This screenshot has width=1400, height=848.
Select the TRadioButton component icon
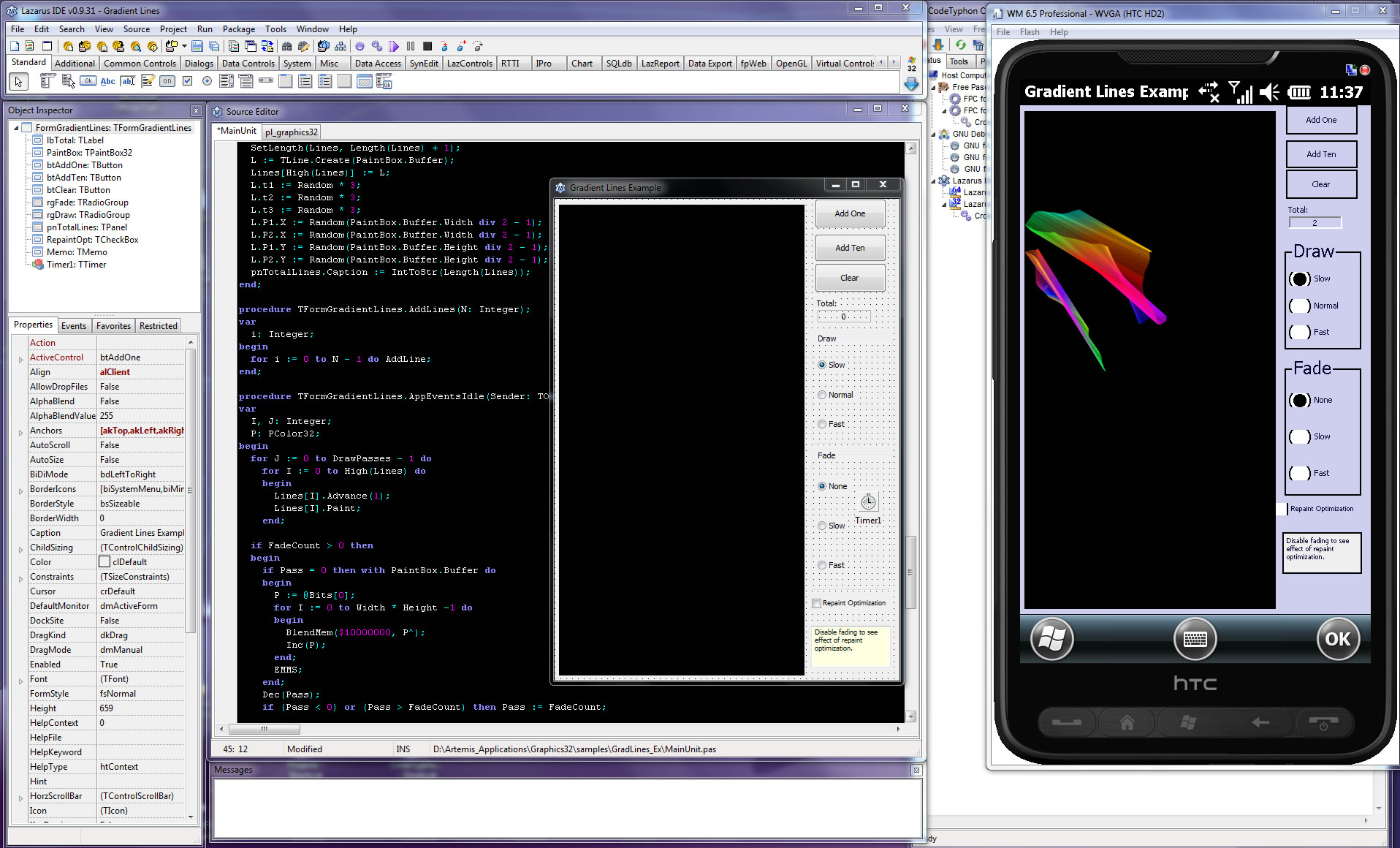coord(207,81)
